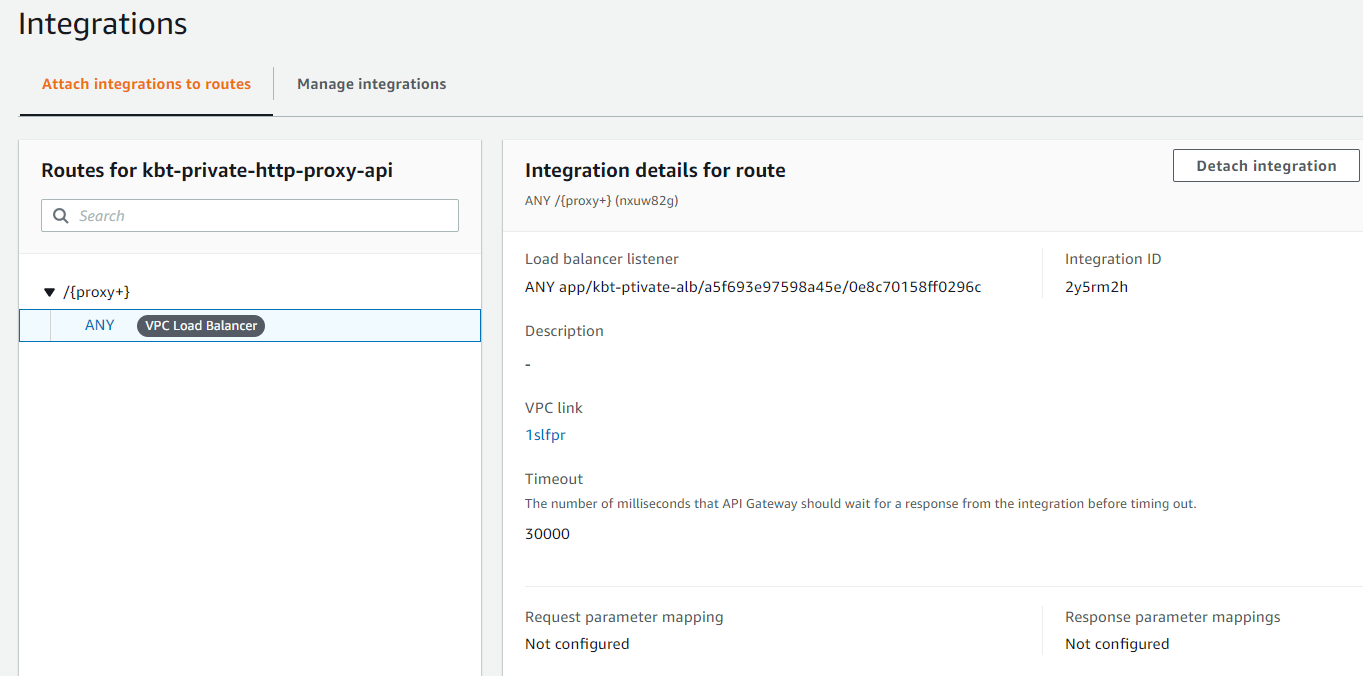
Task: Click the Integration details for route heading
Action: point(655,170)
